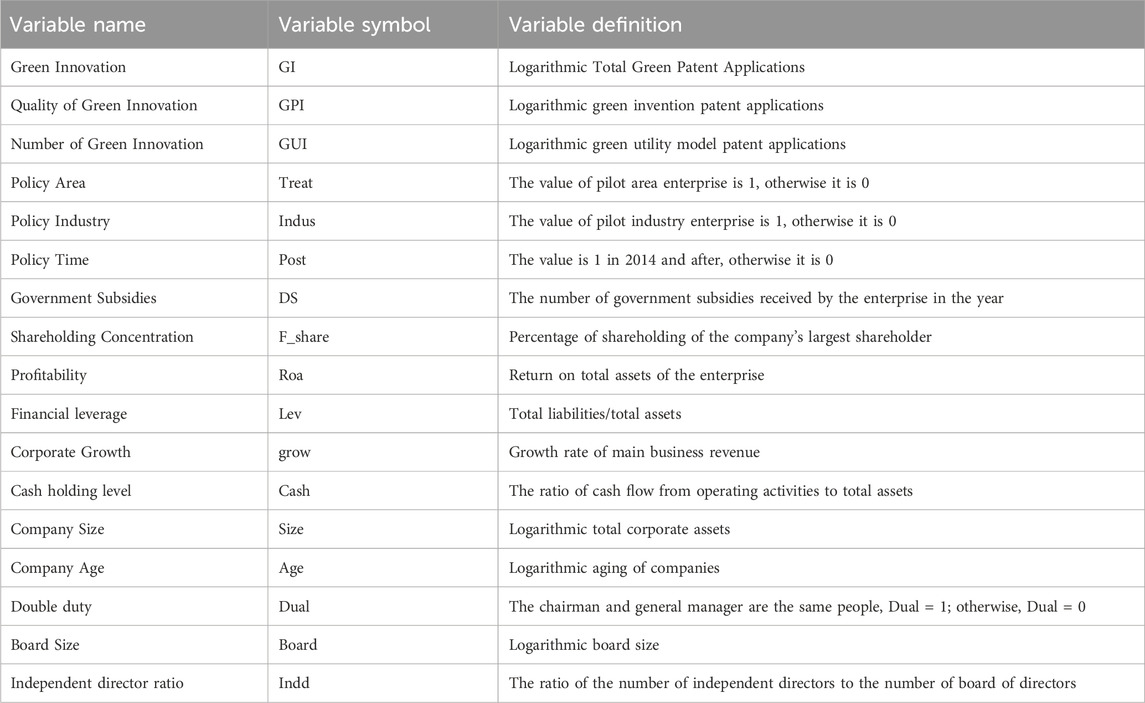Click the 'grow' variable symbol

click(x=294, y=453)
